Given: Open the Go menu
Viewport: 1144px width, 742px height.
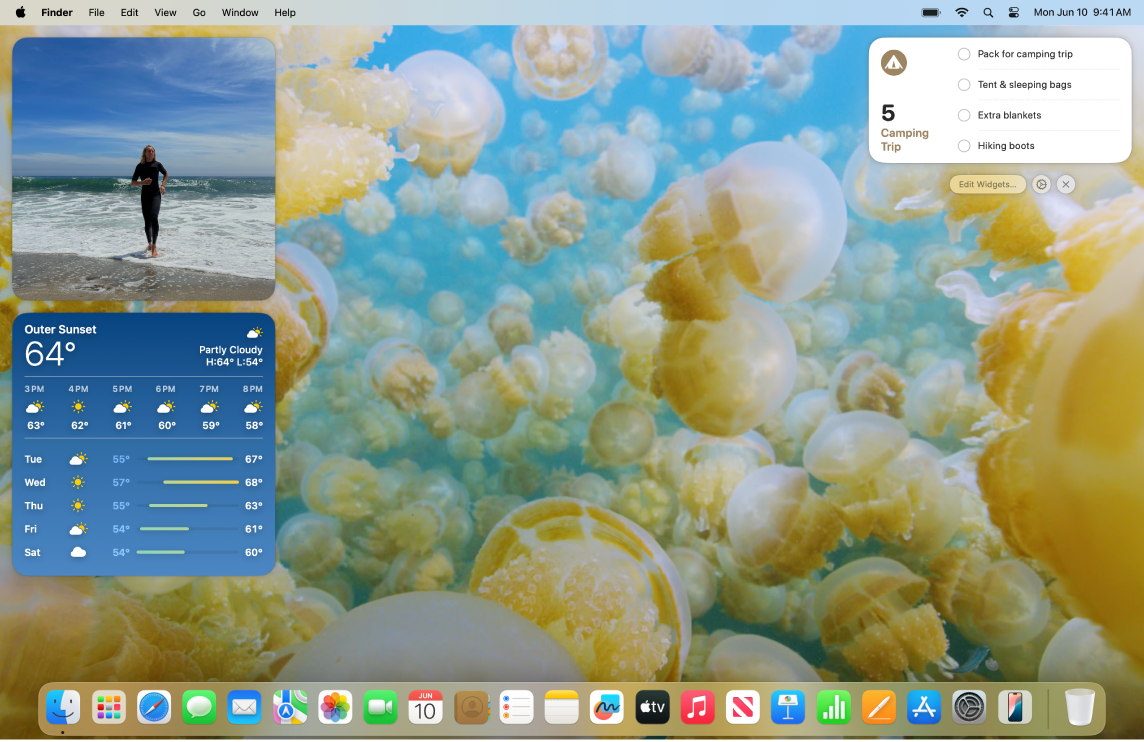Looking at the screenshot, I should tap(198, 12).
